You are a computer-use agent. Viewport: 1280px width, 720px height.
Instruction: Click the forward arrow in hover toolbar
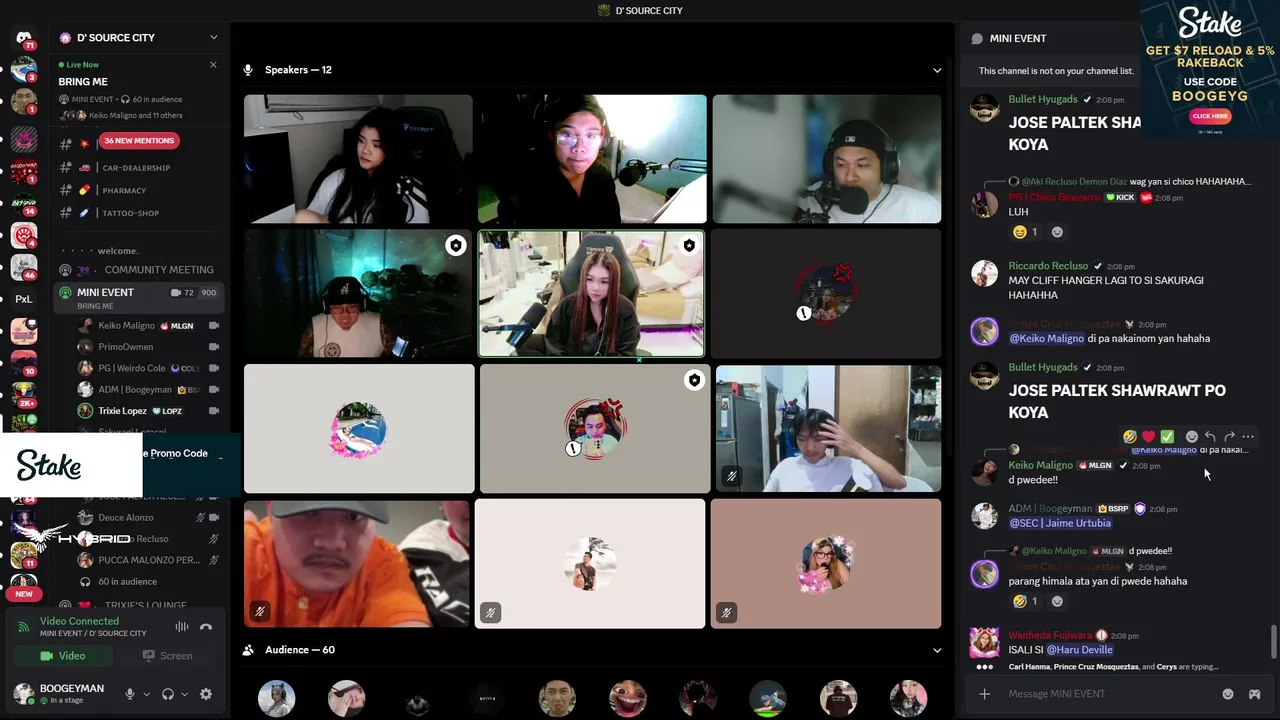(1229, 437)
